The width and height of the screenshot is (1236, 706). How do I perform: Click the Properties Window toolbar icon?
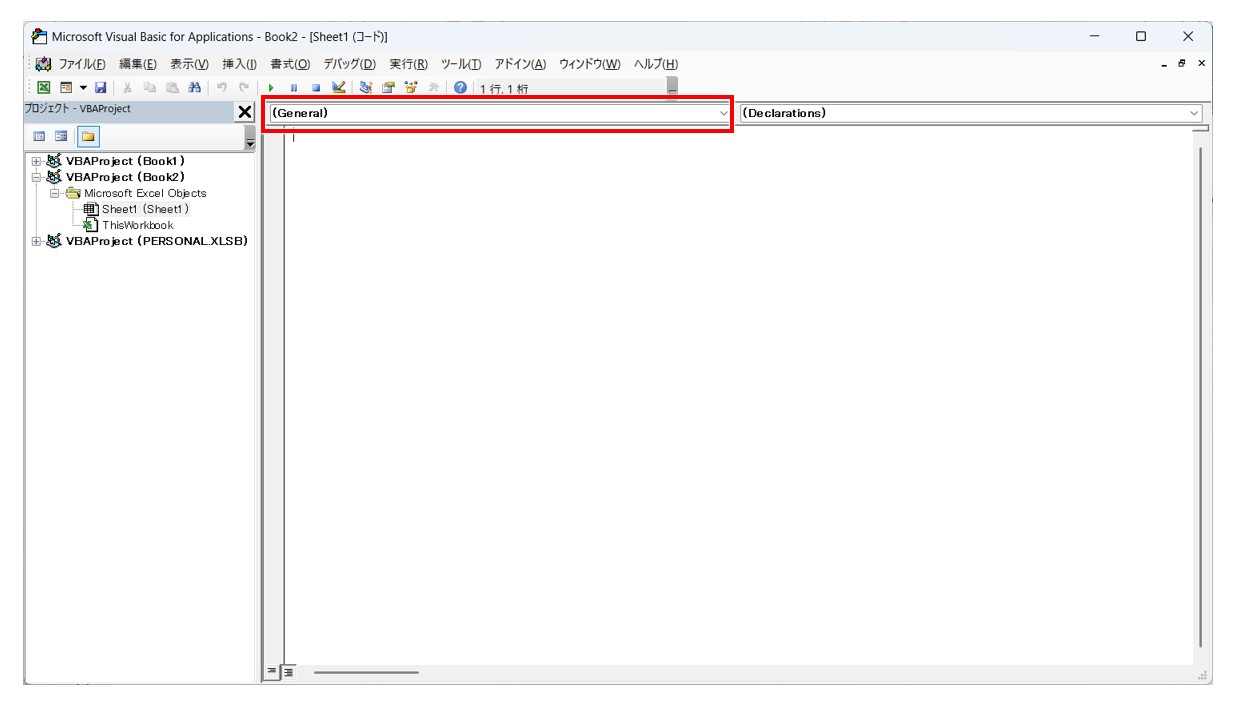[x=388, y=88]
